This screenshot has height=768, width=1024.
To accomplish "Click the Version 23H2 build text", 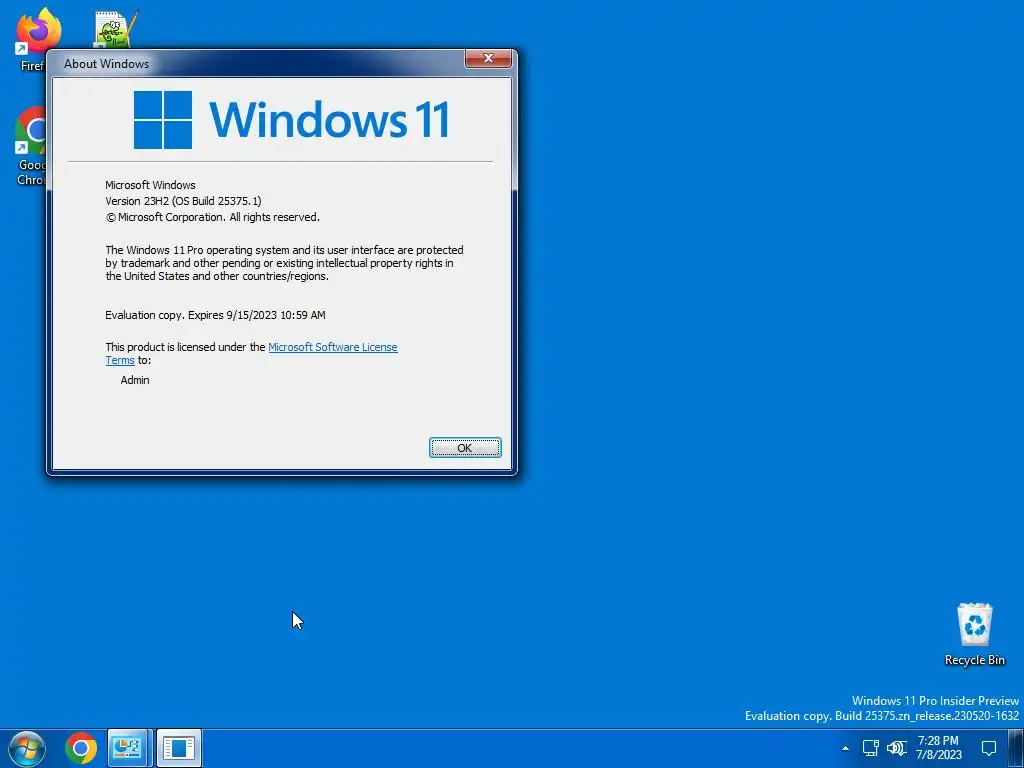I will [x=184, y=201].
